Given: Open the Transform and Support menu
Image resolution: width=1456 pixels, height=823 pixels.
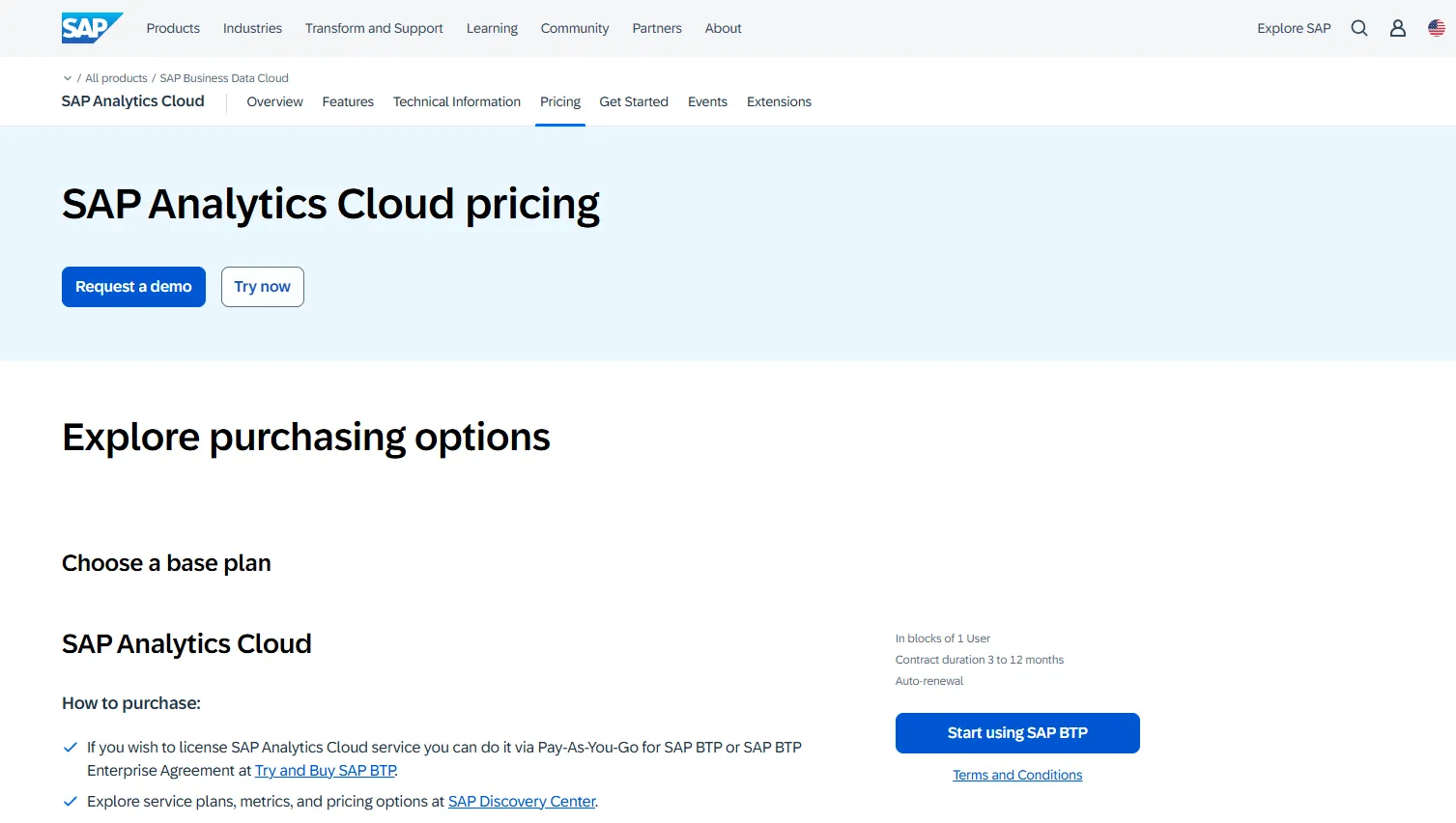Looking at the screenshot, I should coord(374,28).
